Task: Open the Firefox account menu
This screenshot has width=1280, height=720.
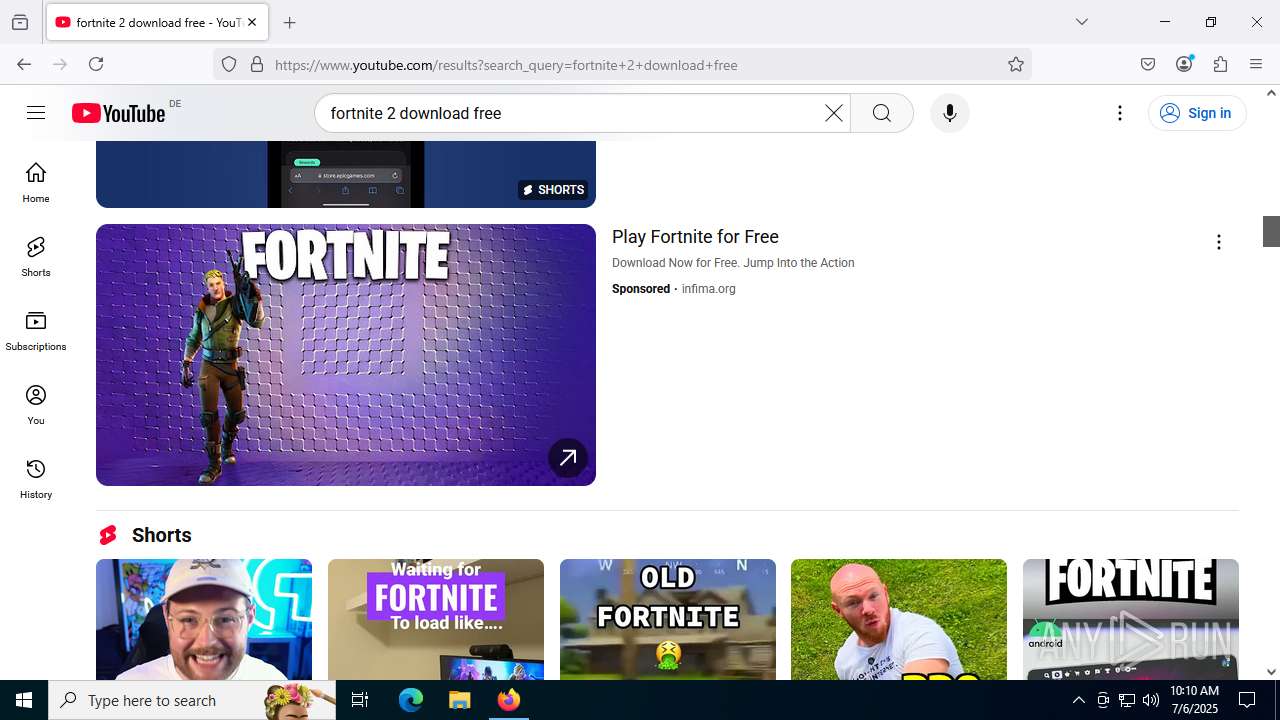Action: click(x=1184, y=64)
